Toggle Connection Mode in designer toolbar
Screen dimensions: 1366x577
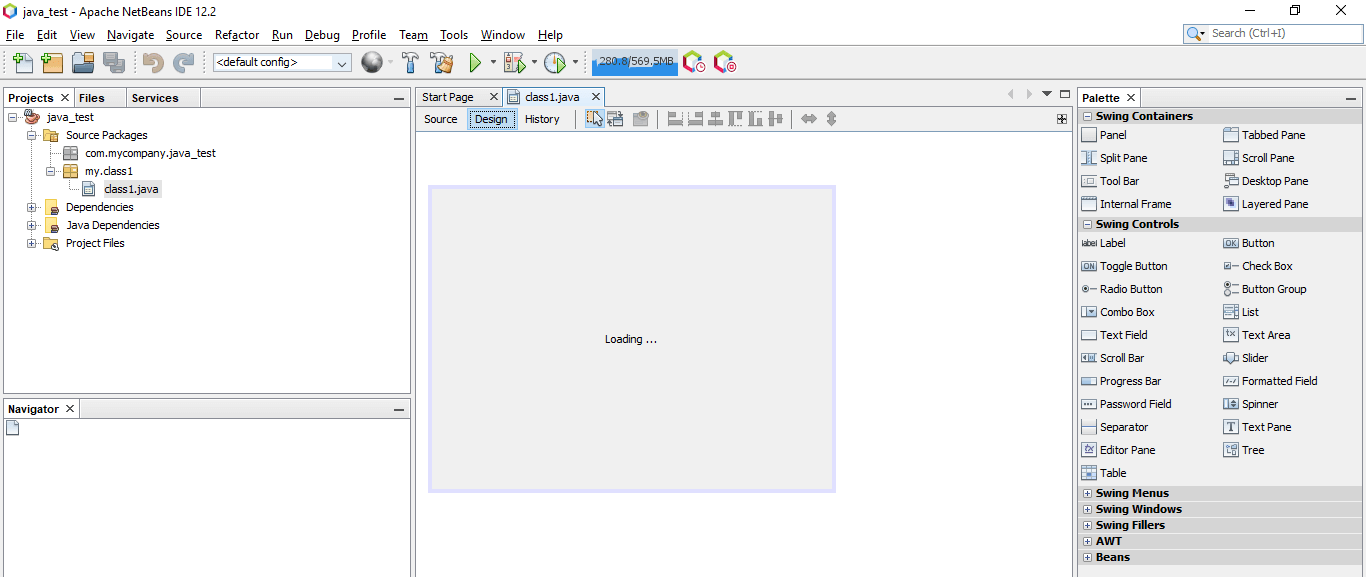click(x=615, y=119)
